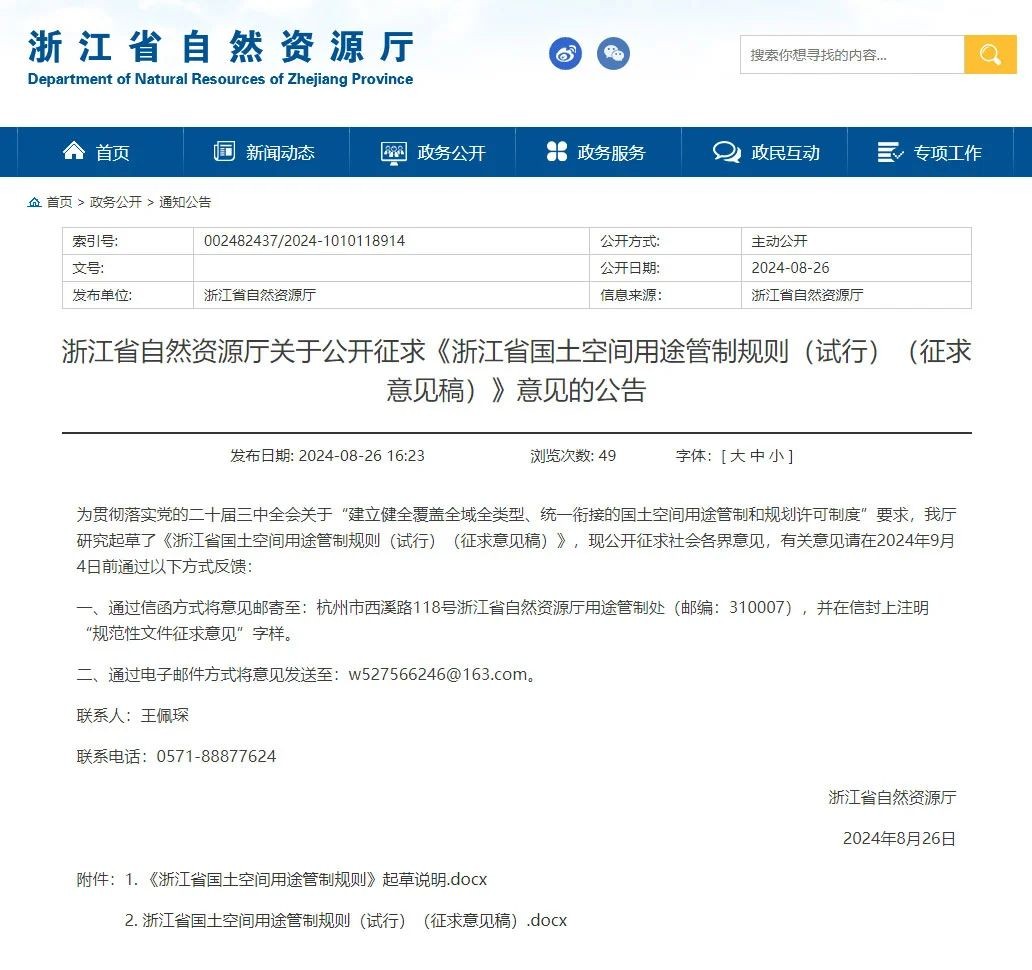Click the news icon beside 新闻动态

coord(224,151)
